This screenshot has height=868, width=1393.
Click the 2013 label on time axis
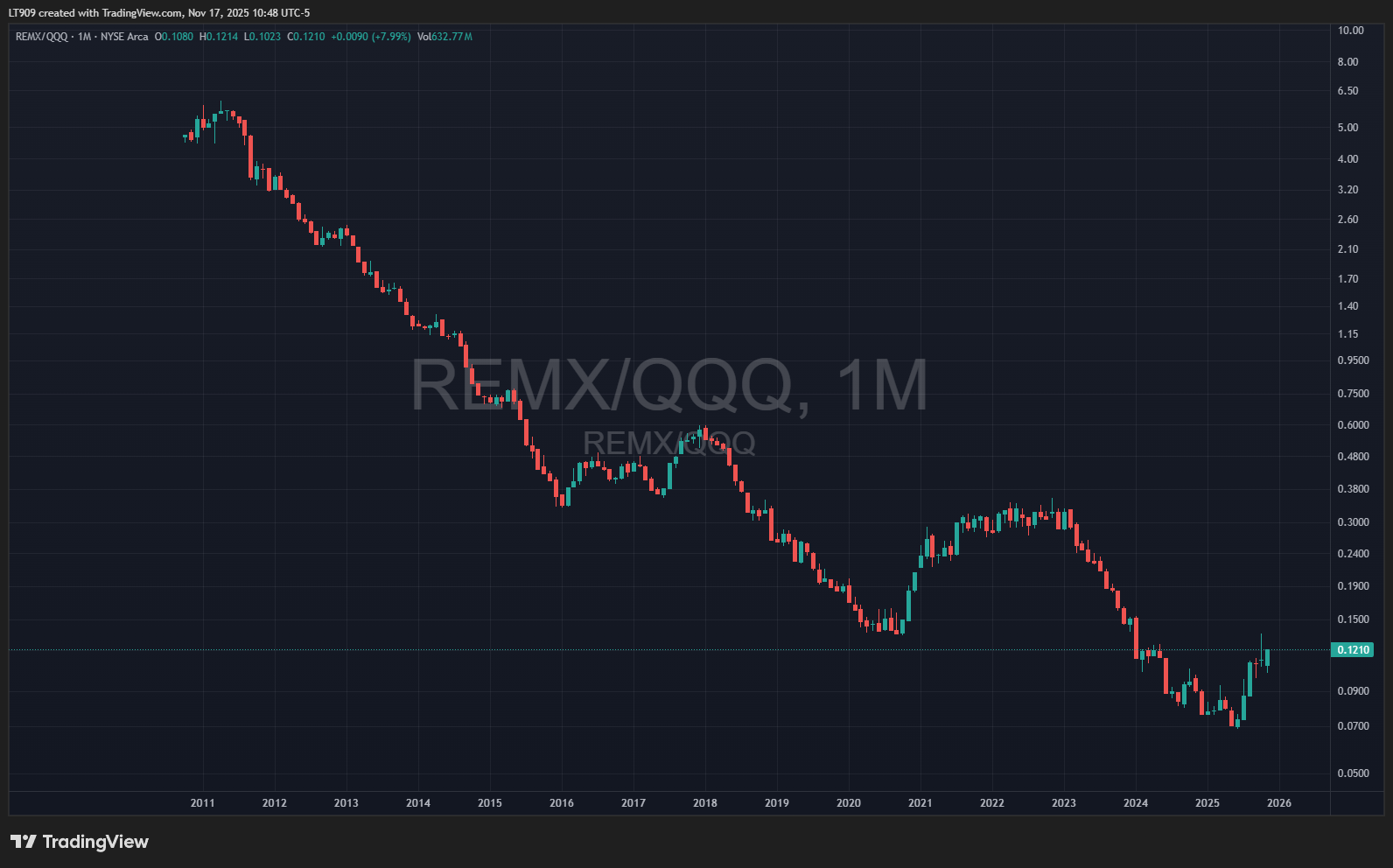coord(346,803)
